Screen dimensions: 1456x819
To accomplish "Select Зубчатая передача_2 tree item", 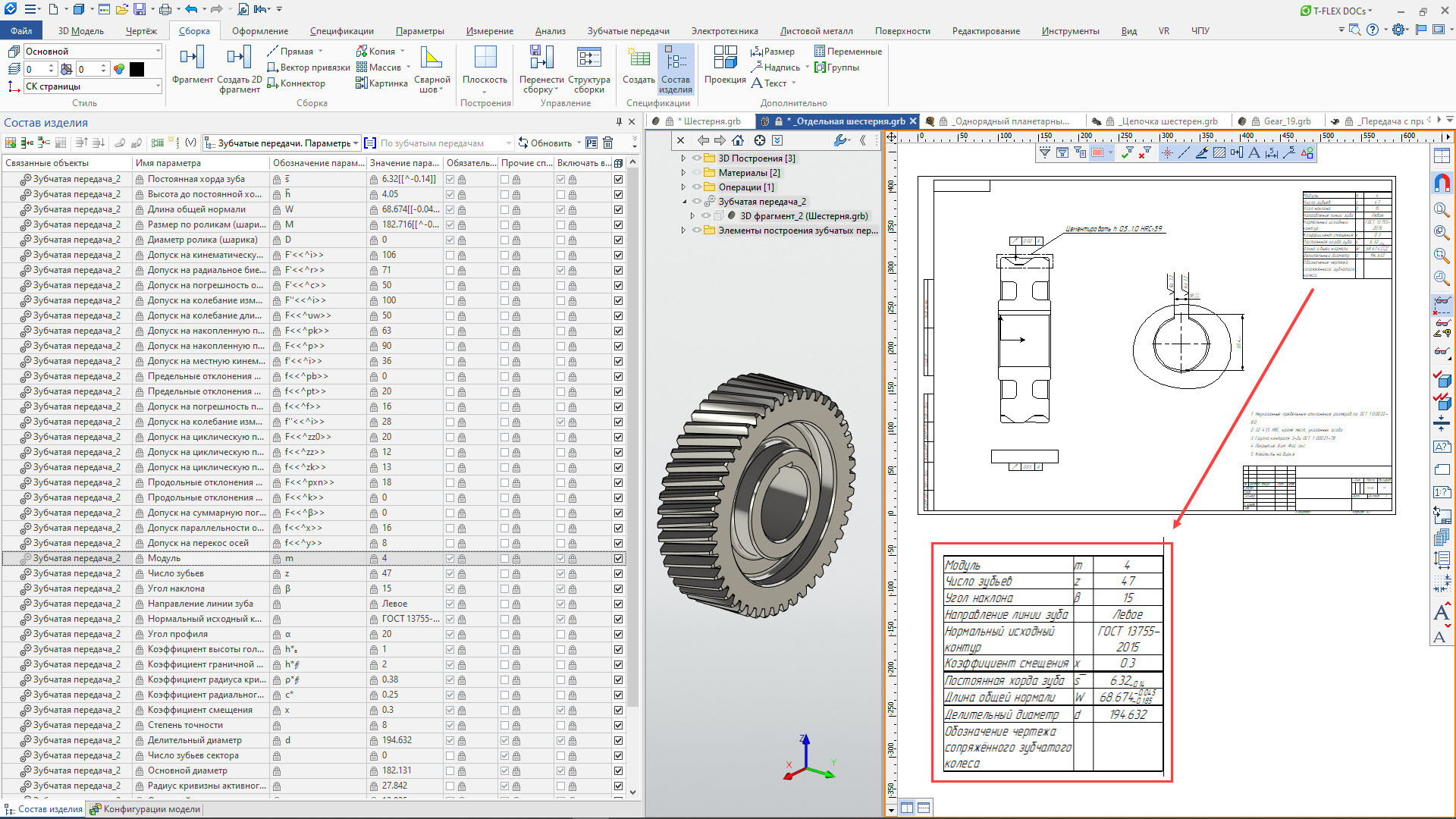I will click(761, 202).
